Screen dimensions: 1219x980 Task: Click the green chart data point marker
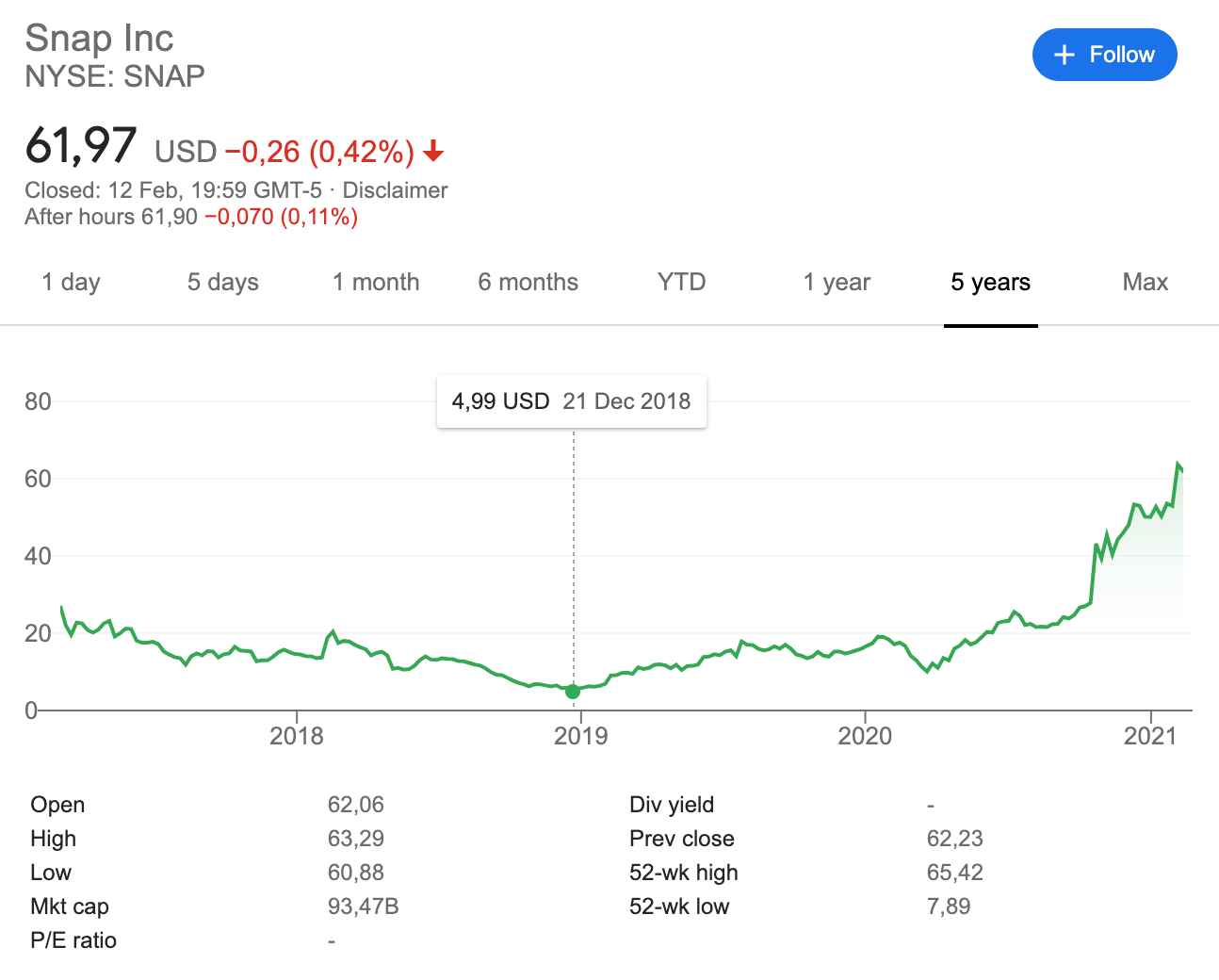[573, 692]
